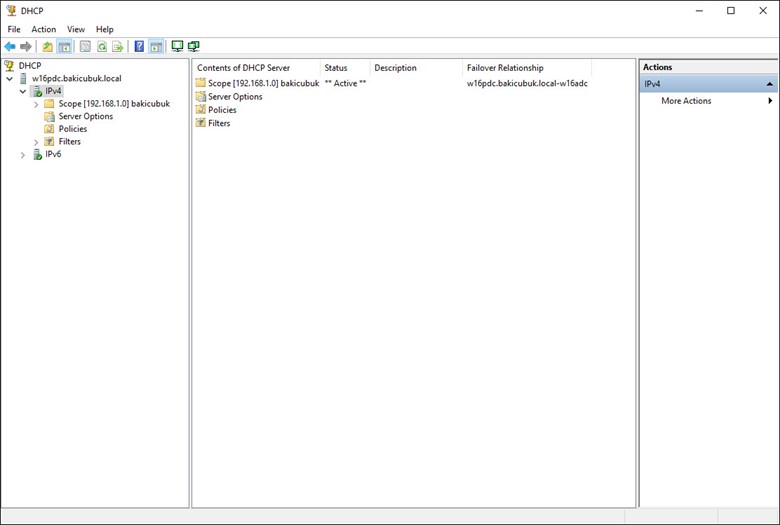Expand the Filters node in the tree

pos(36,142)
